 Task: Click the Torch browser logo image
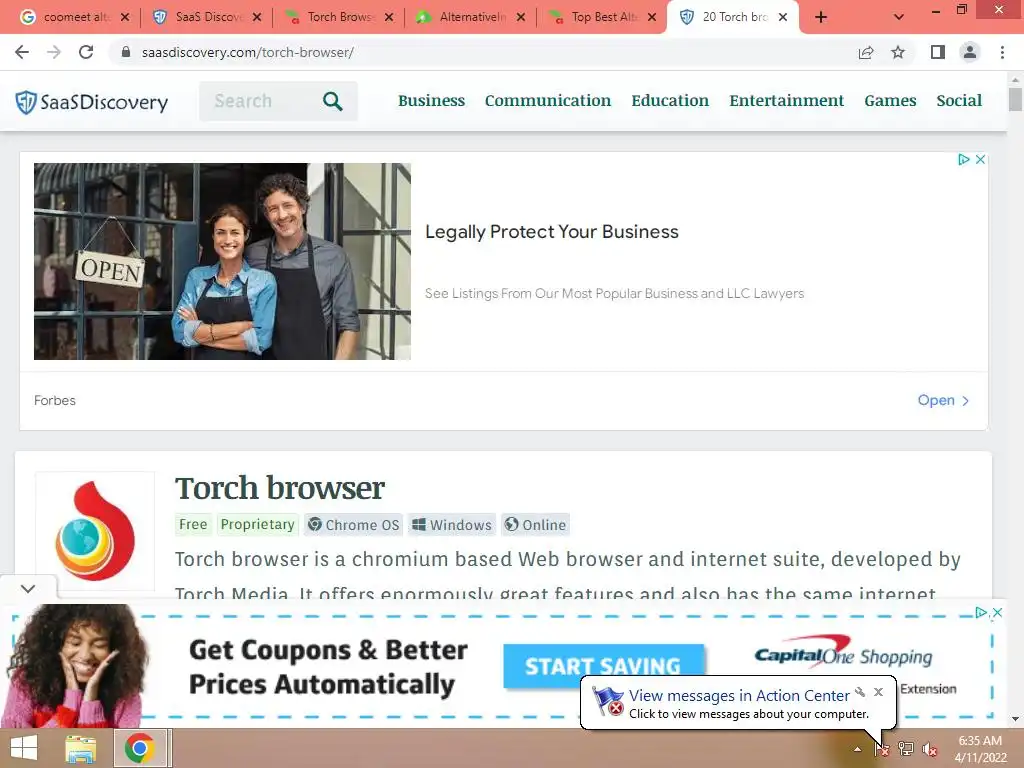[x=95, y=531]
